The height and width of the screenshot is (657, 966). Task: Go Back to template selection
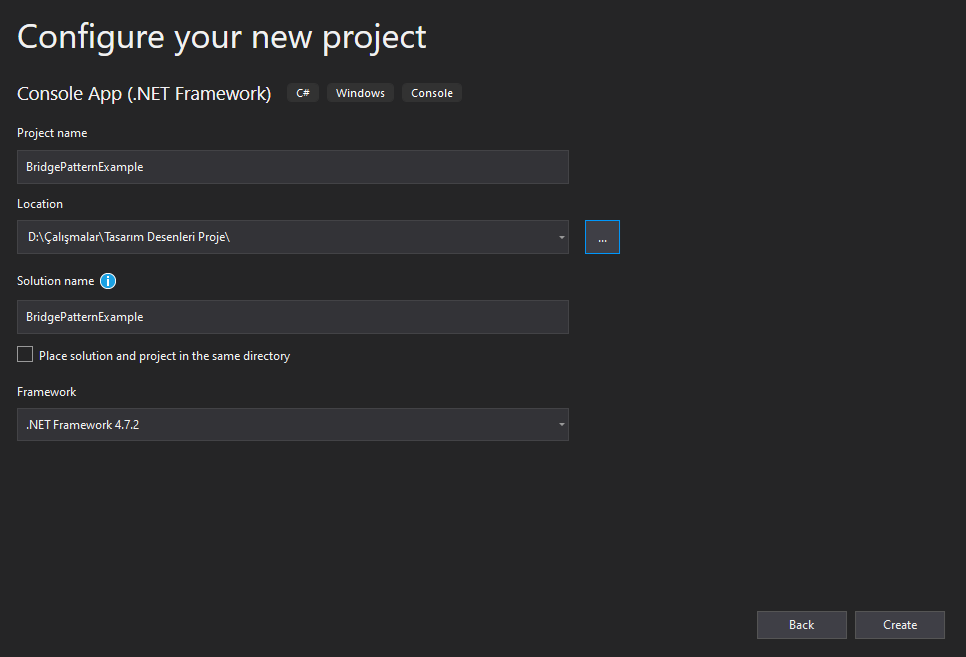pyautogui.click(x=802, y=625)
